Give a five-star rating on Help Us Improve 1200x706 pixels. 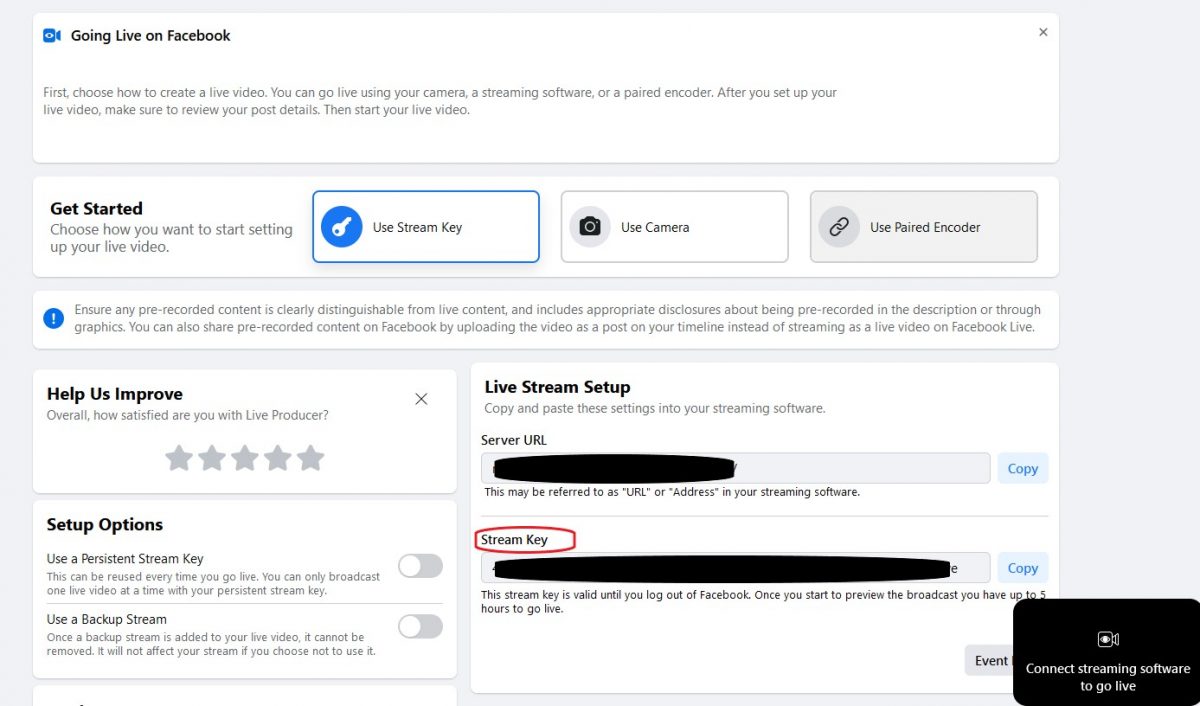click(x=311, y=457)
